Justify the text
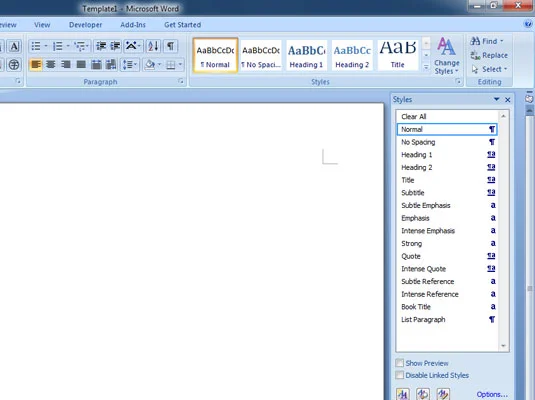The width and height of the screenshot is (535, 400). 81,64
